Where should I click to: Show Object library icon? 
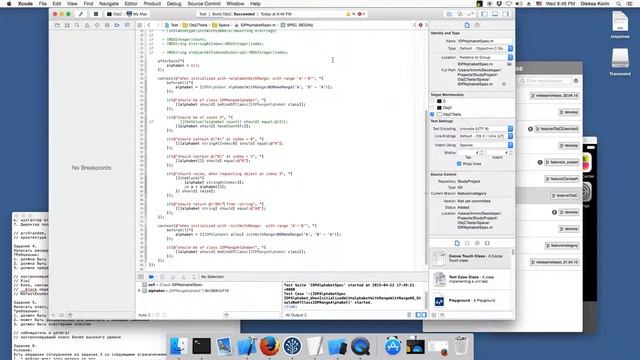click(x=477, y=243)
